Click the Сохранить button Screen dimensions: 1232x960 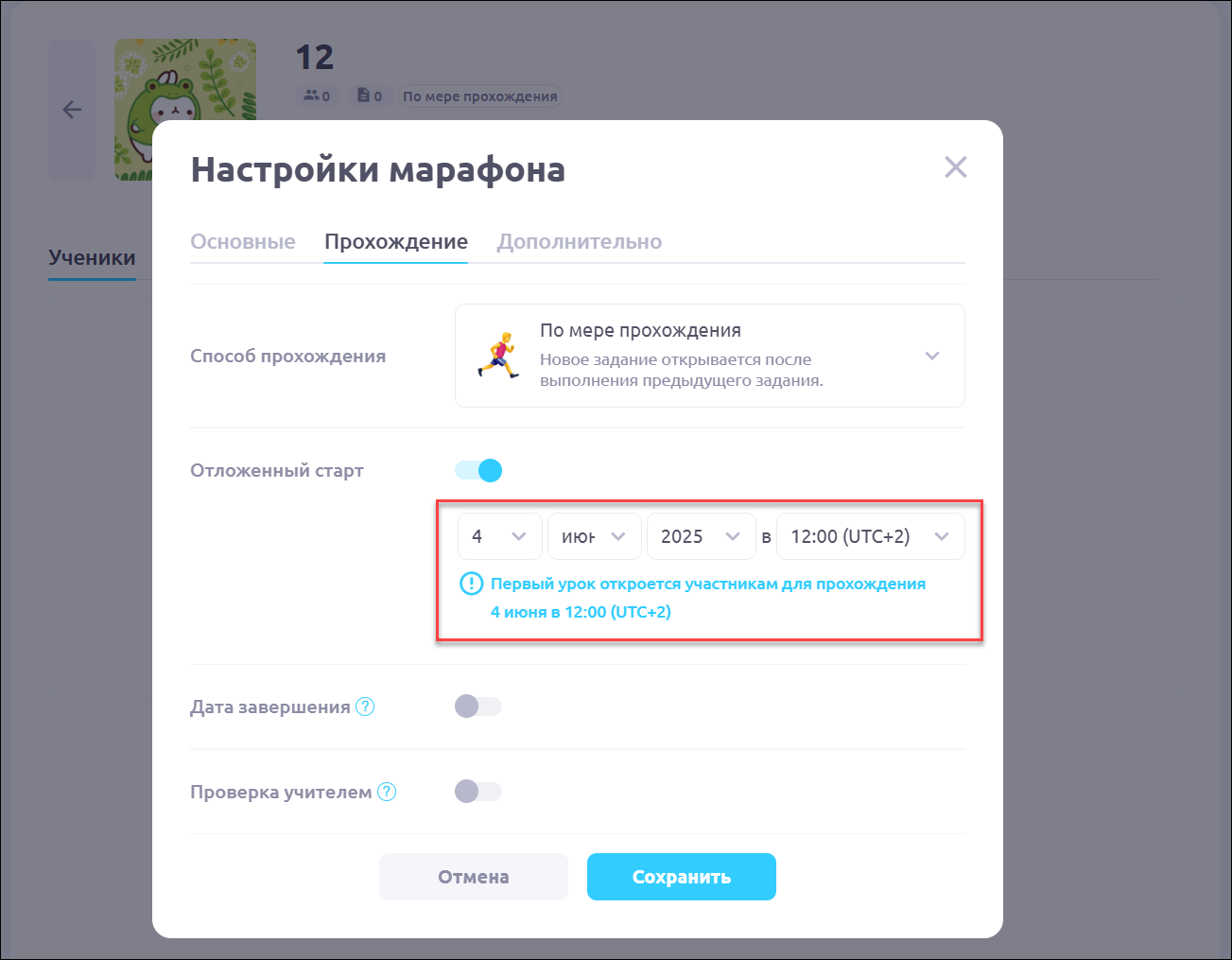tap(682, 877)
